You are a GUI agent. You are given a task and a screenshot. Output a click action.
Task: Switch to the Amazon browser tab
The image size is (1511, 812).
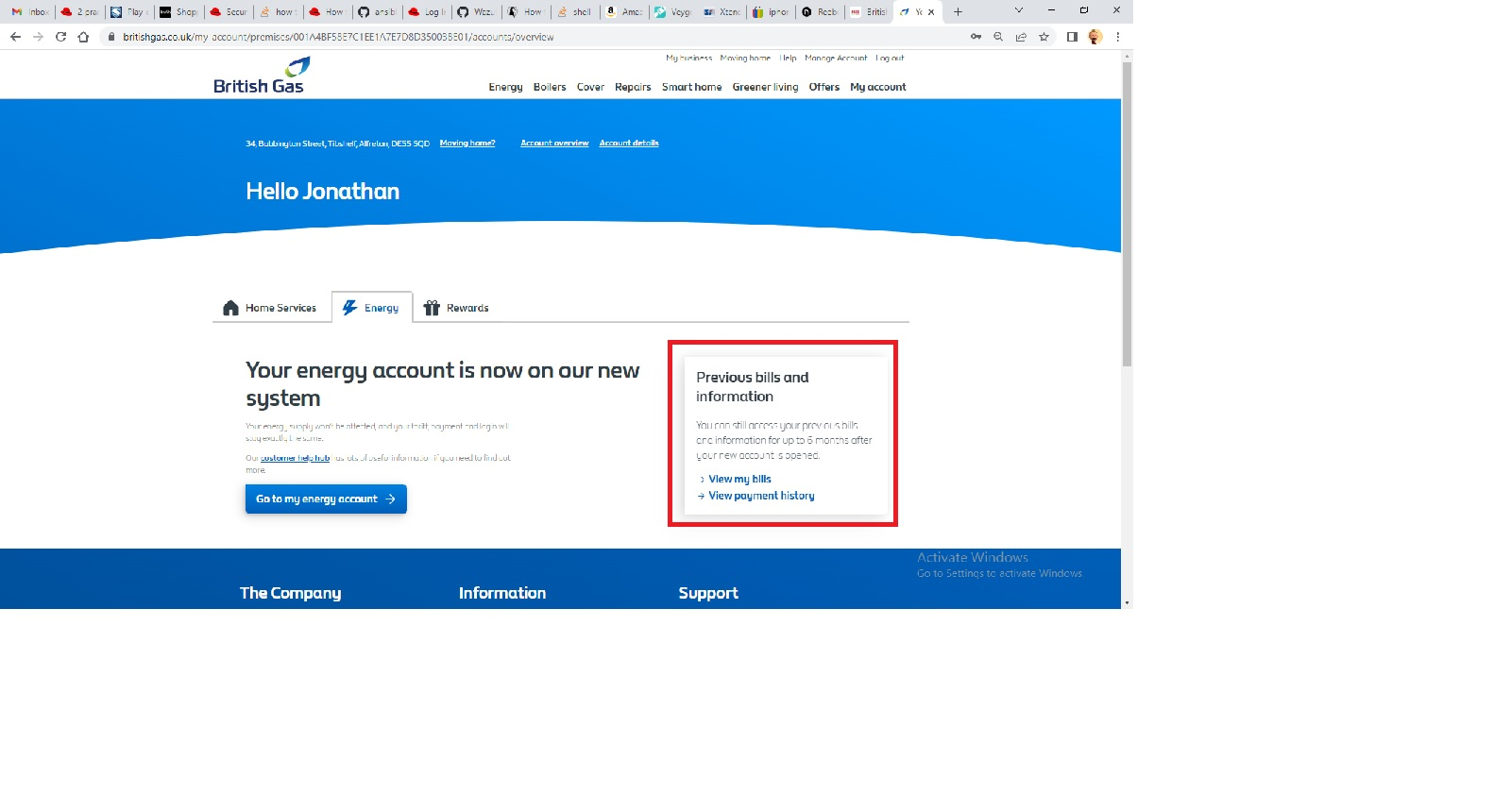pos(625,12)
